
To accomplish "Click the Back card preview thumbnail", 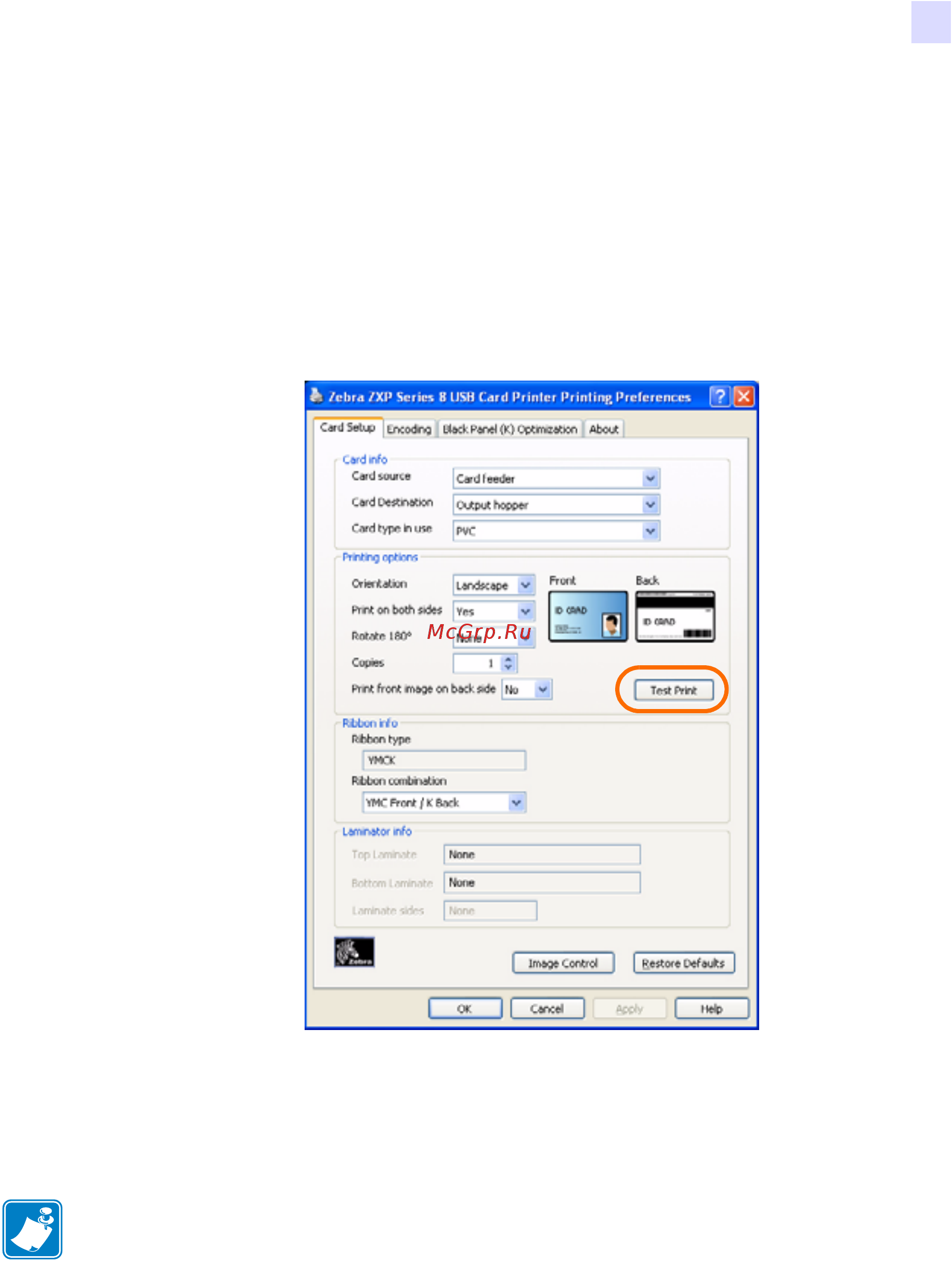I will [675, 617].
